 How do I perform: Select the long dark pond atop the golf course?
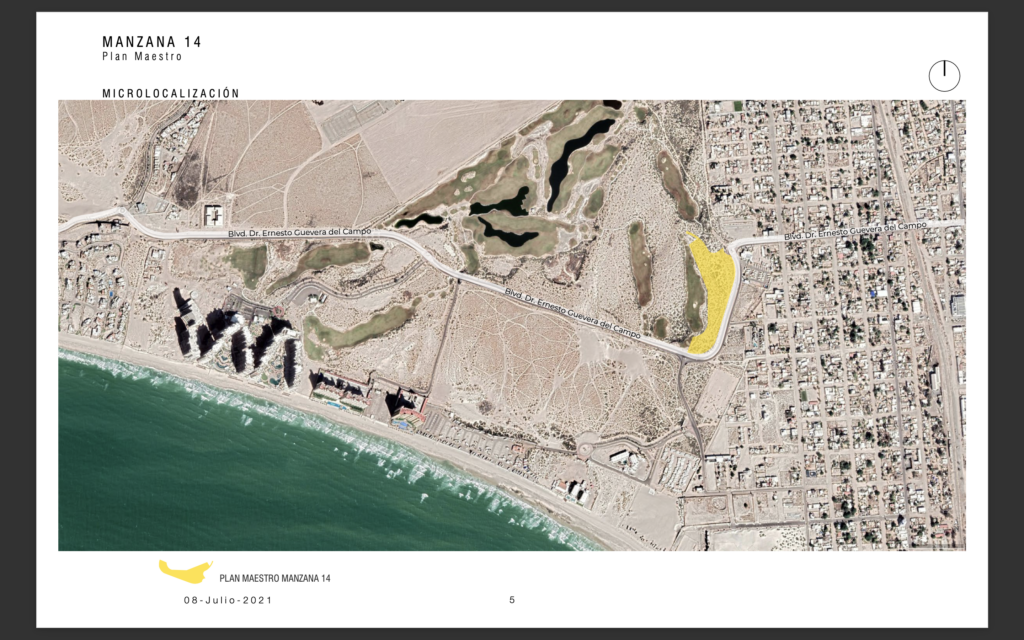click(x=578, y=155)
